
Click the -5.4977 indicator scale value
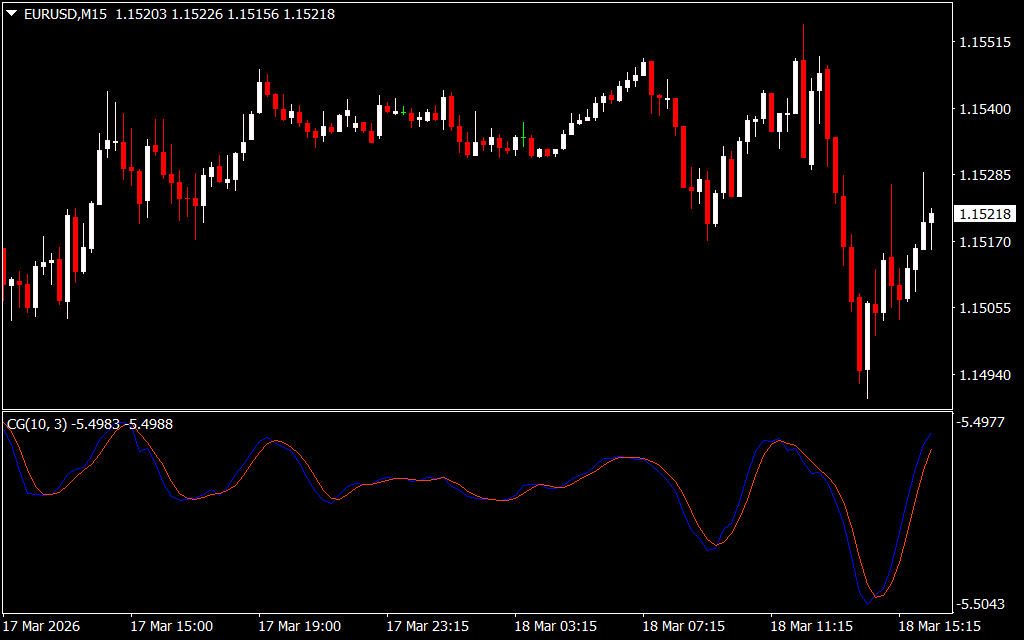(x=983, y=423)
